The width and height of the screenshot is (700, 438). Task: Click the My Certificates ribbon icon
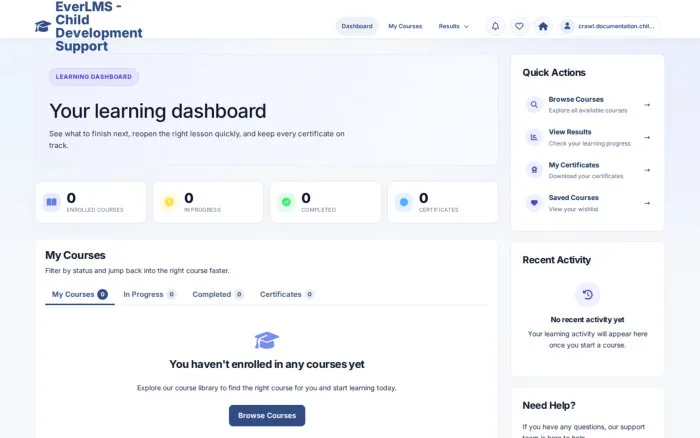point(534,170)
